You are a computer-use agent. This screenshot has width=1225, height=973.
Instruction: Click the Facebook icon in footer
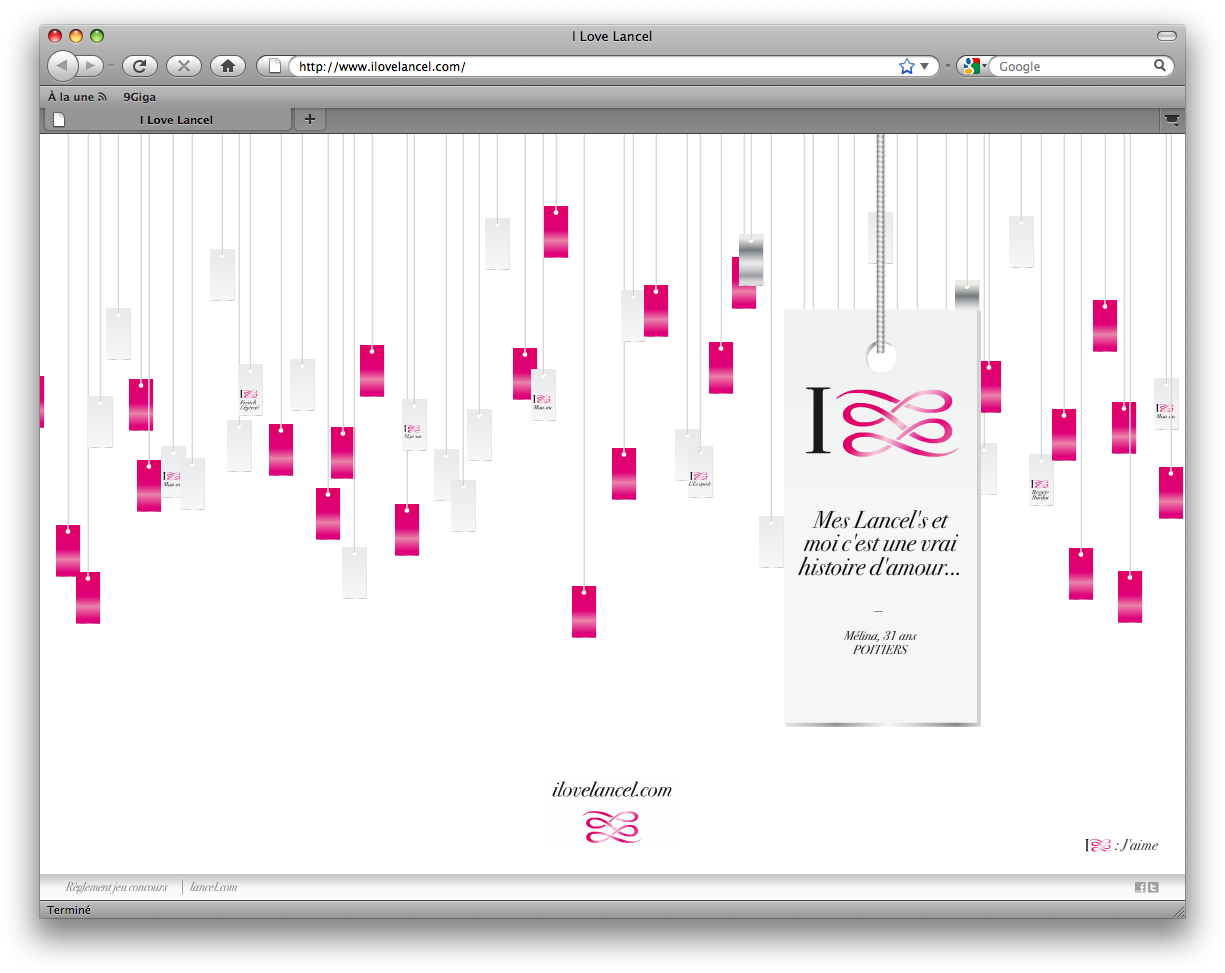click(1140, 887)
